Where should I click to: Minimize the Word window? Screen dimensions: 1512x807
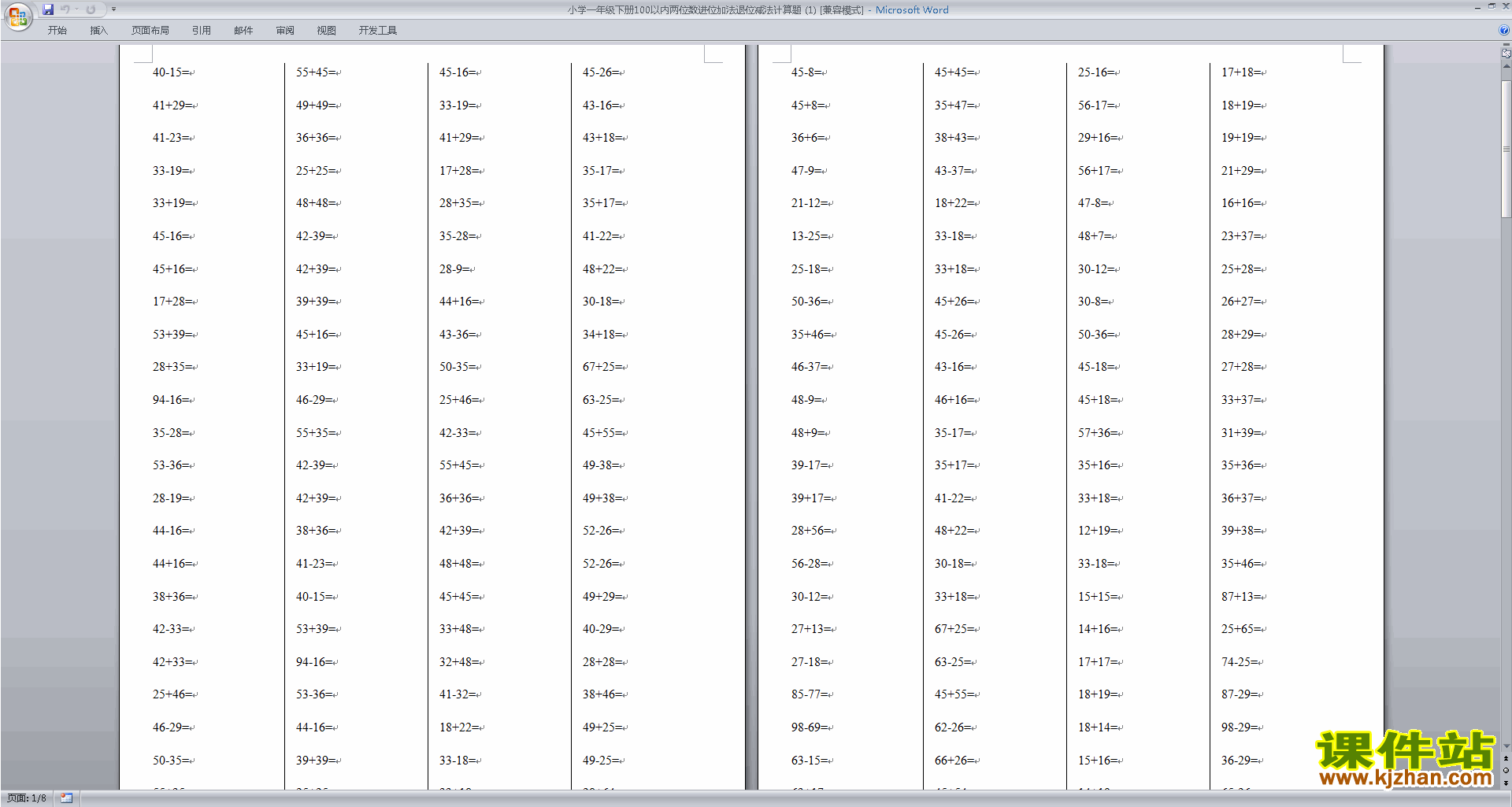1477,7
